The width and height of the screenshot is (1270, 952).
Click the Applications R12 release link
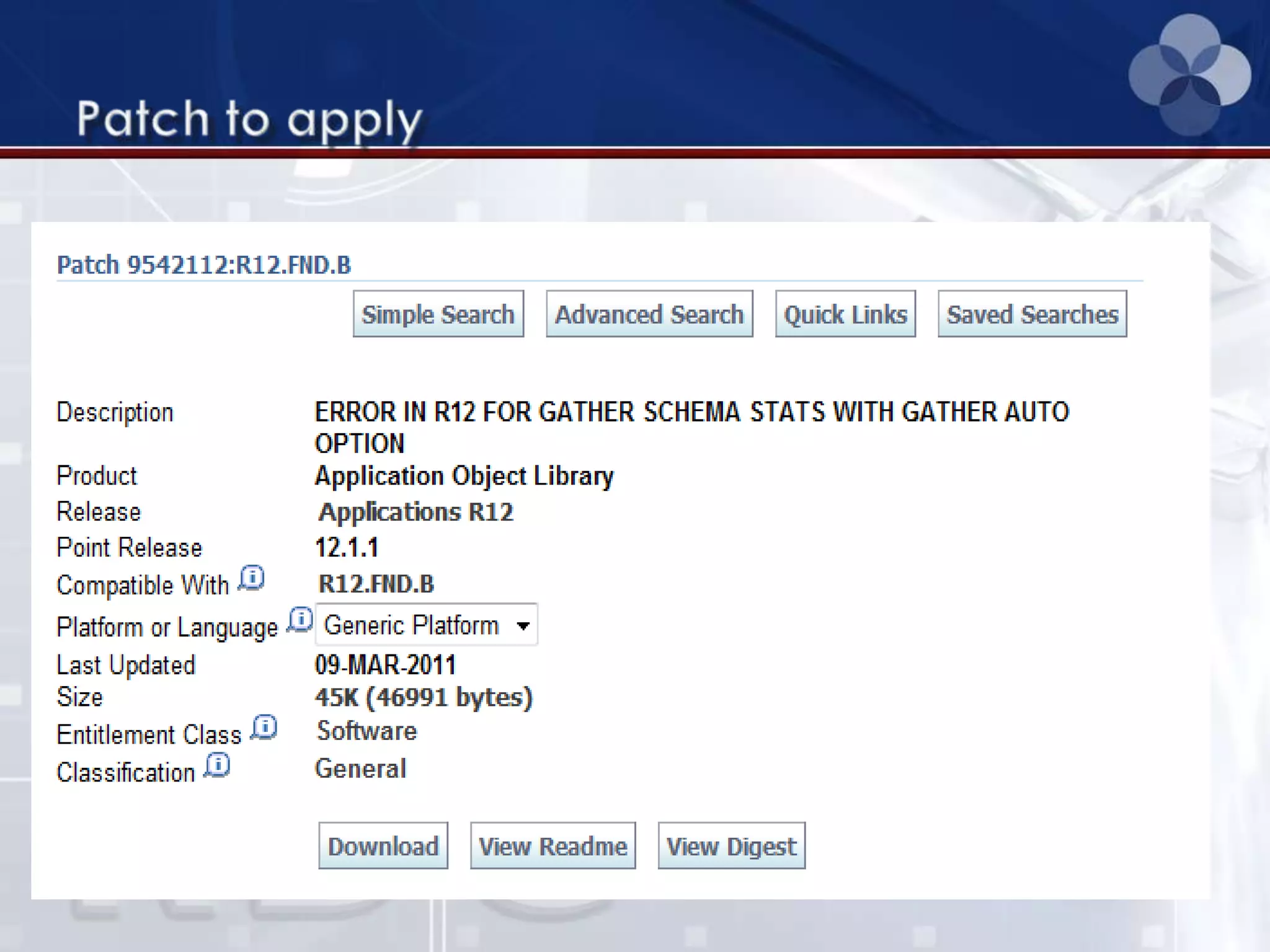415,512
